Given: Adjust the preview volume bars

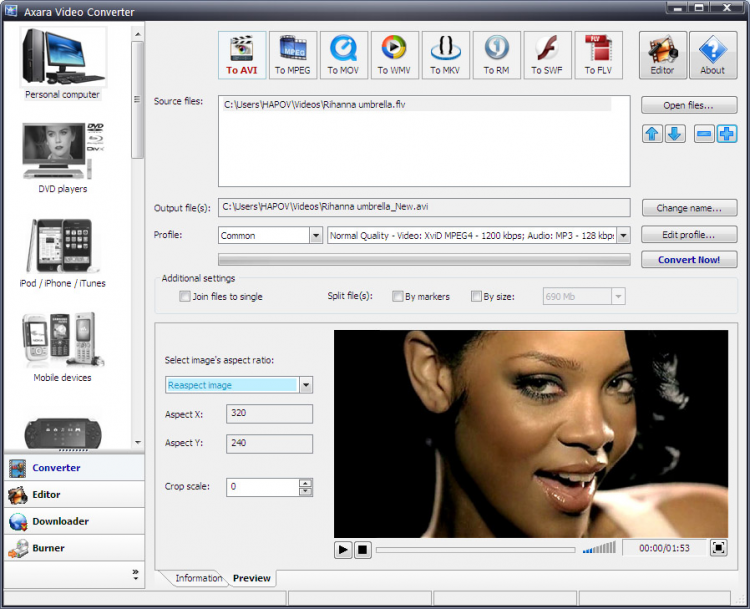Looking at the screenshot, I should (x=599, y=547).
